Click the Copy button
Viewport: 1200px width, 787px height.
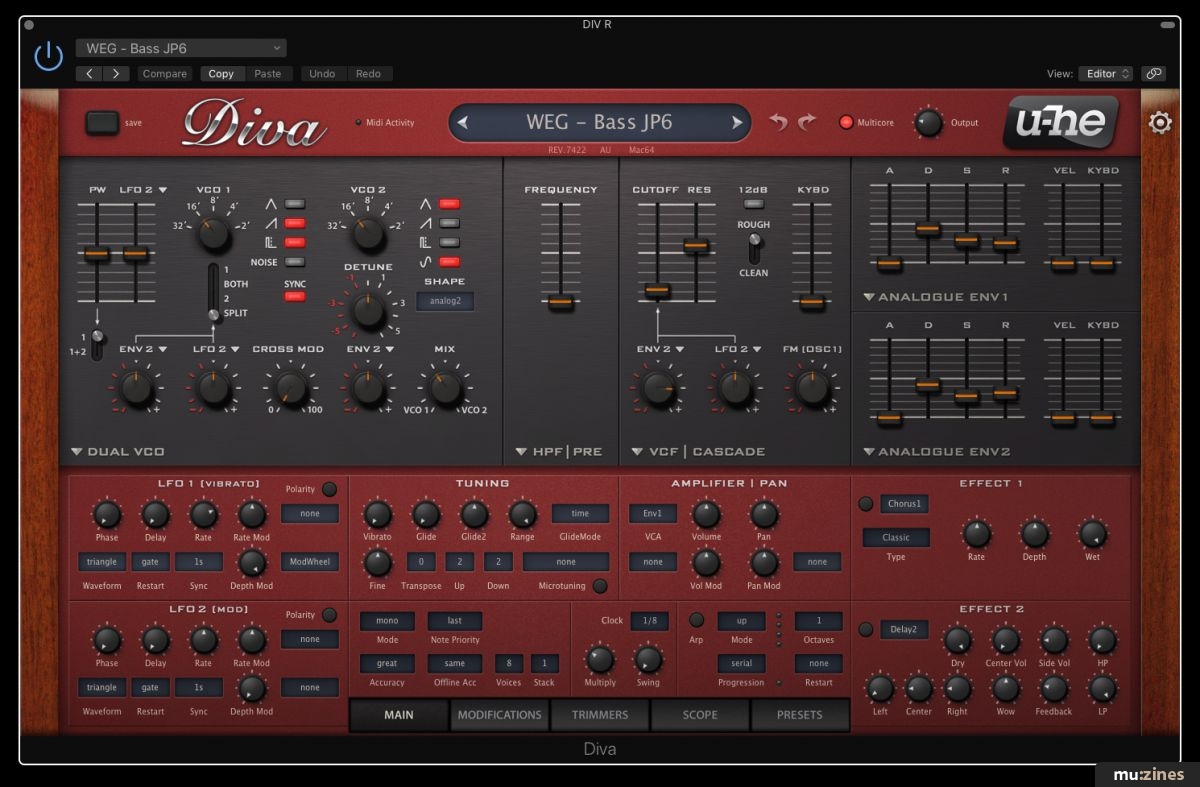(x=221, y=74)
